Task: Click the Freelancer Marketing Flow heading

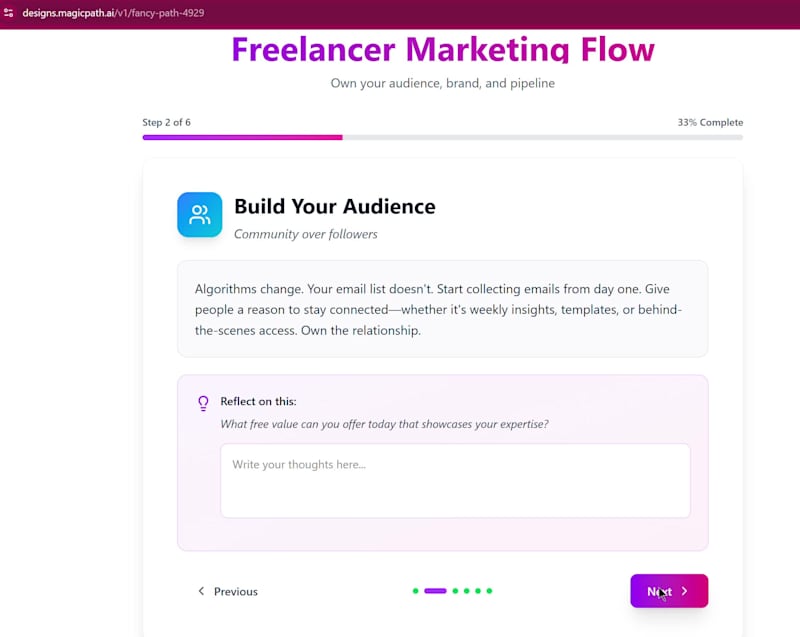Action: tap(443, 49)
